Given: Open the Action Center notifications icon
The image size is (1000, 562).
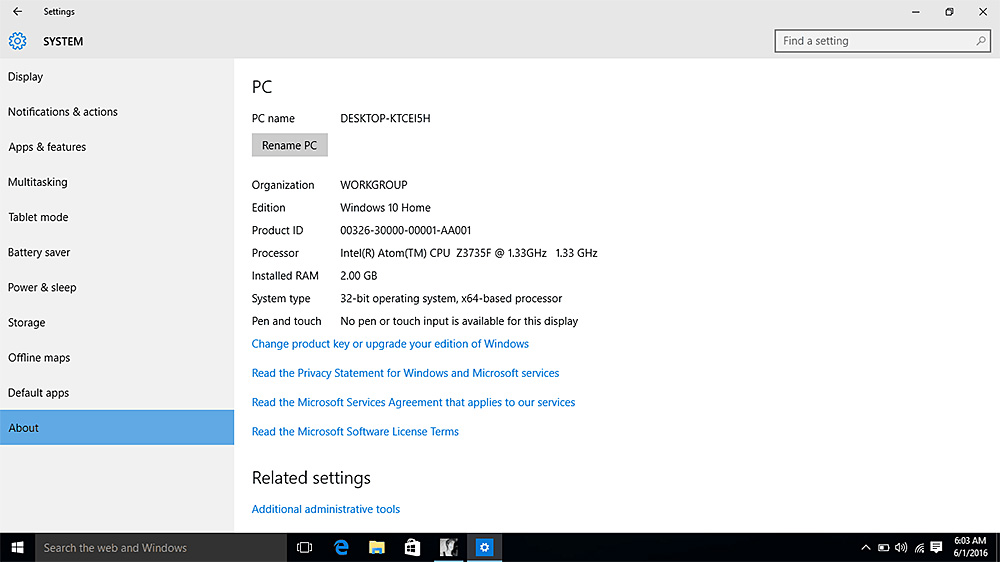Looking at the screenshot, I should coord(936,548).
